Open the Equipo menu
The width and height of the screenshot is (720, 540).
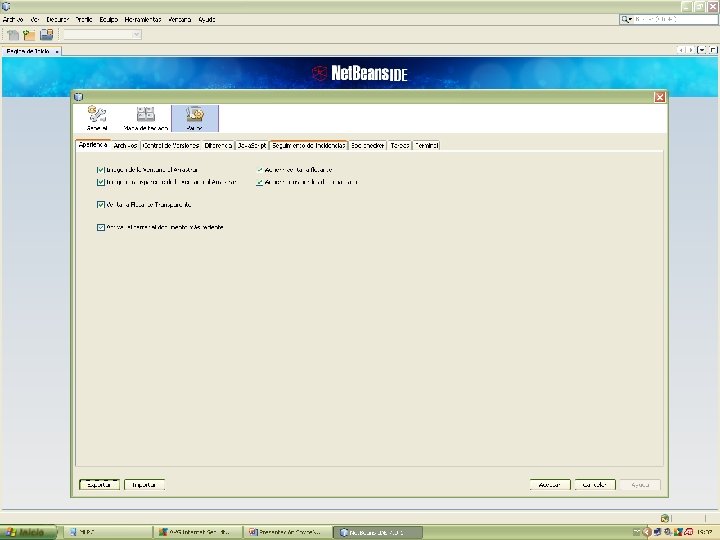coord(109,20)
